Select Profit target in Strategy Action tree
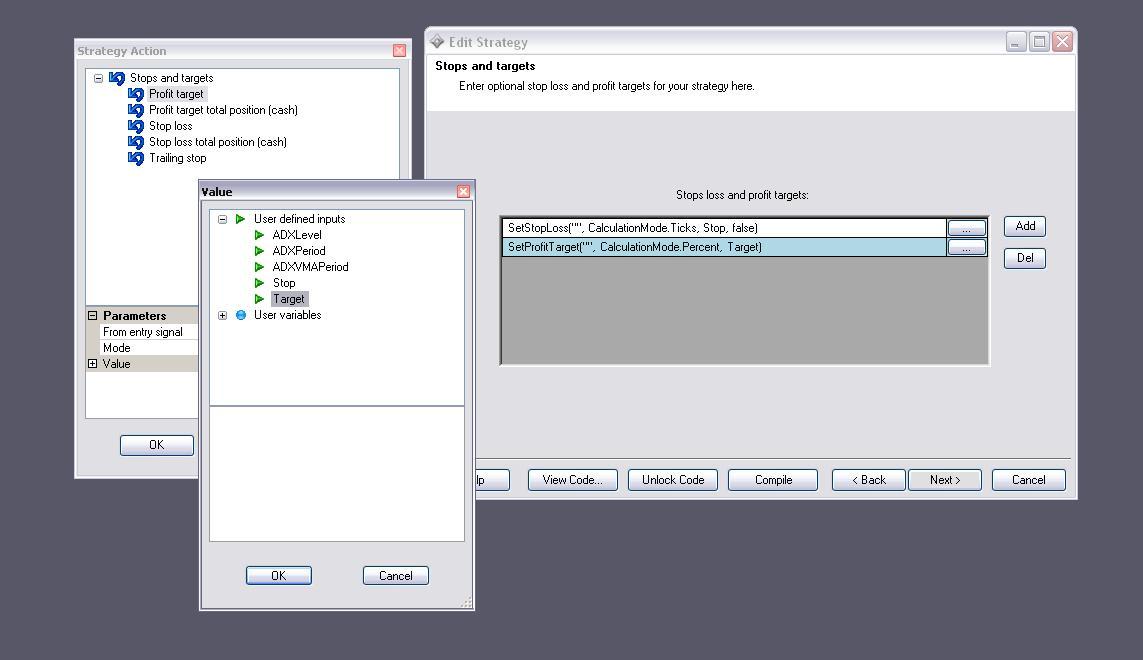Viewport: 1143px width, 660px height. (176, 94)
